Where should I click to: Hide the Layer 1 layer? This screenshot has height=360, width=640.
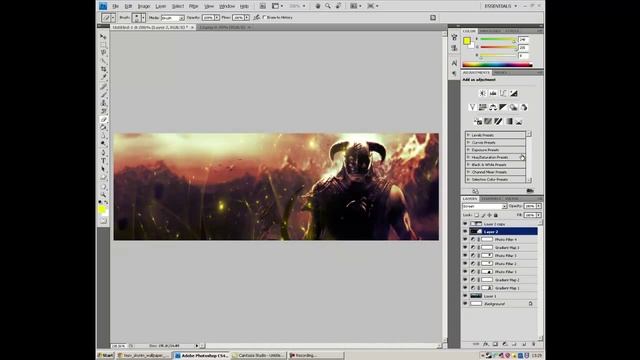(x=465, y=296)
